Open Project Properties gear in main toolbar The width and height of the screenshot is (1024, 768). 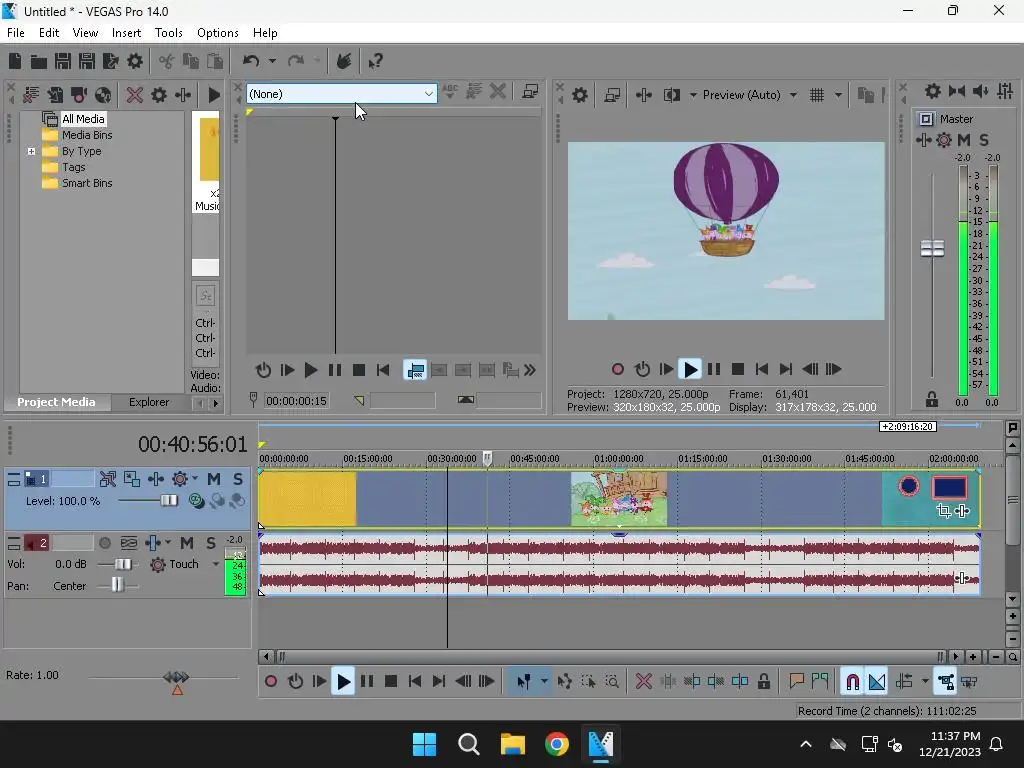pyautogui.click(x=135, y=61)
